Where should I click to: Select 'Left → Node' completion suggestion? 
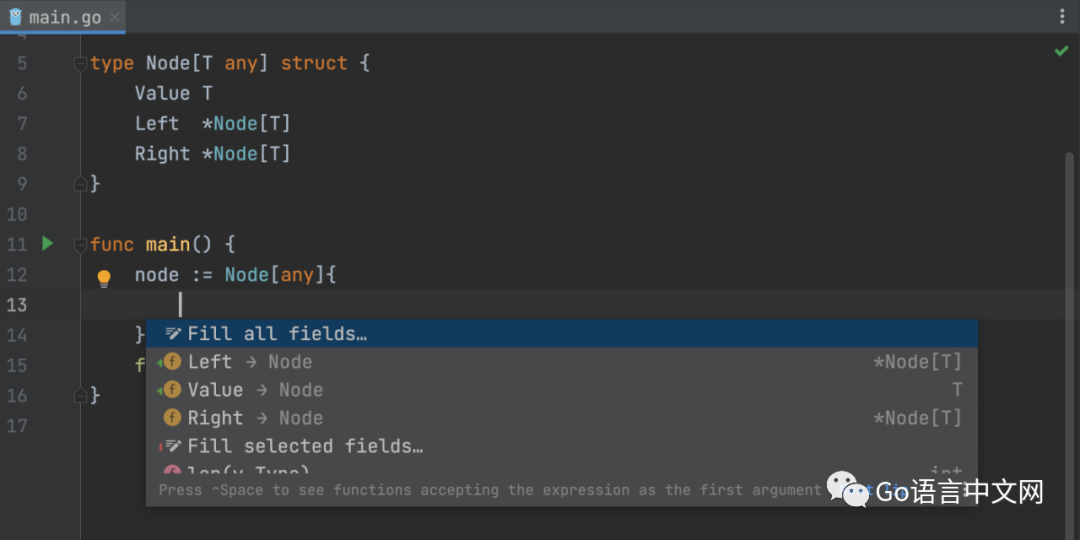coord(250,362)
